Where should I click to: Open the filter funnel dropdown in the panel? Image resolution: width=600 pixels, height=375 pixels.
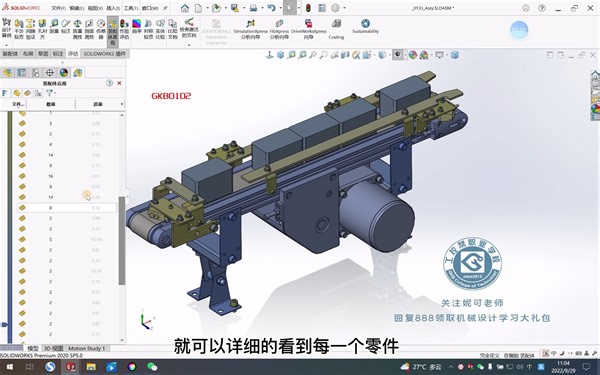[50, 93]
